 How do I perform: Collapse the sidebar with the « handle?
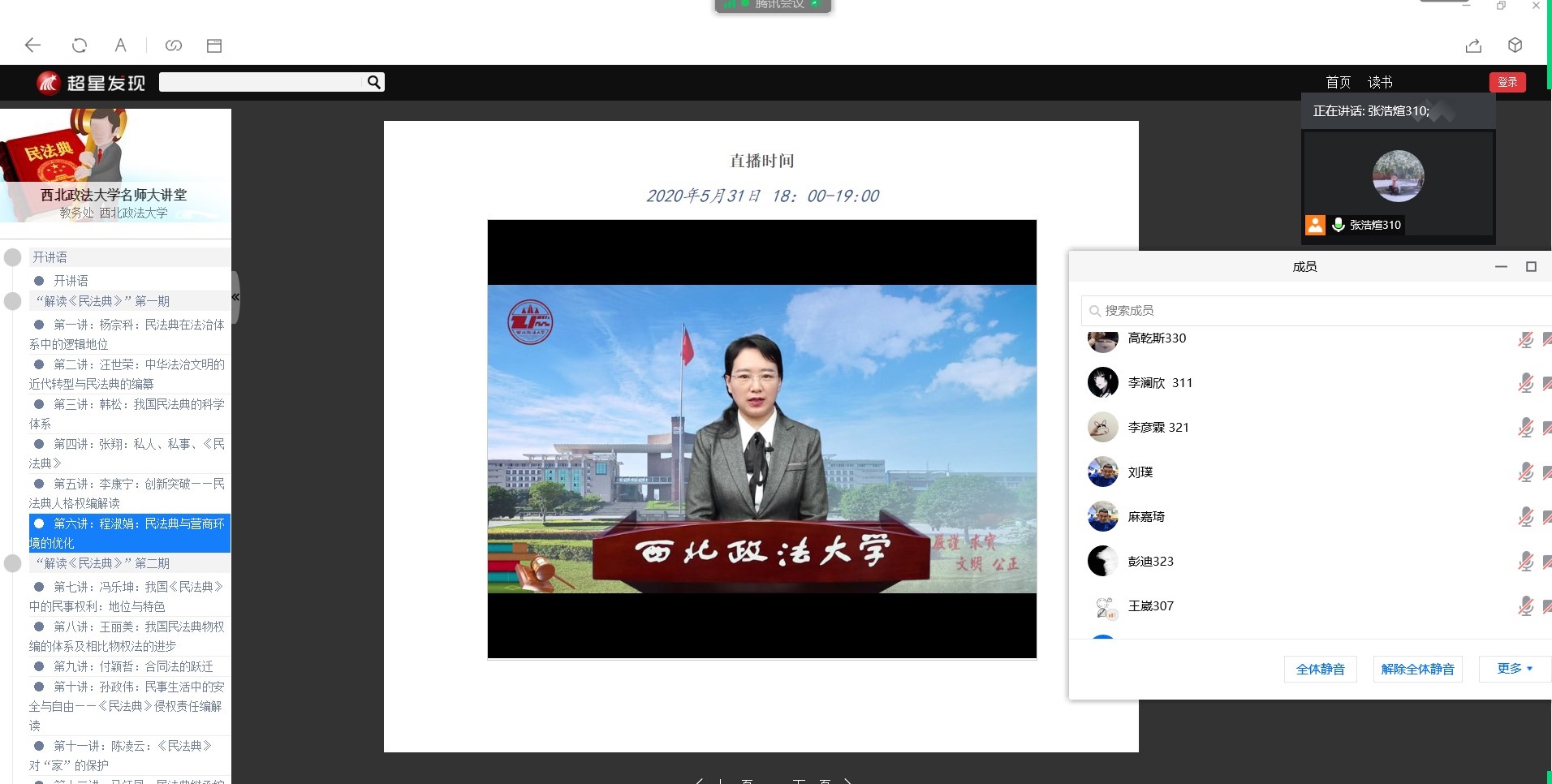(235, 297)
